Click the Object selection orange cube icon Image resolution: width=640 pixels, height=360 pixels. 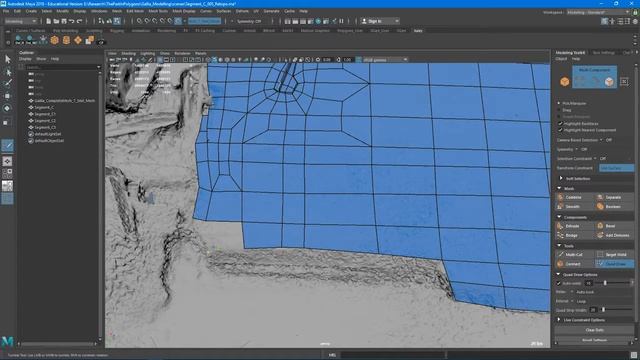point(564,82)
